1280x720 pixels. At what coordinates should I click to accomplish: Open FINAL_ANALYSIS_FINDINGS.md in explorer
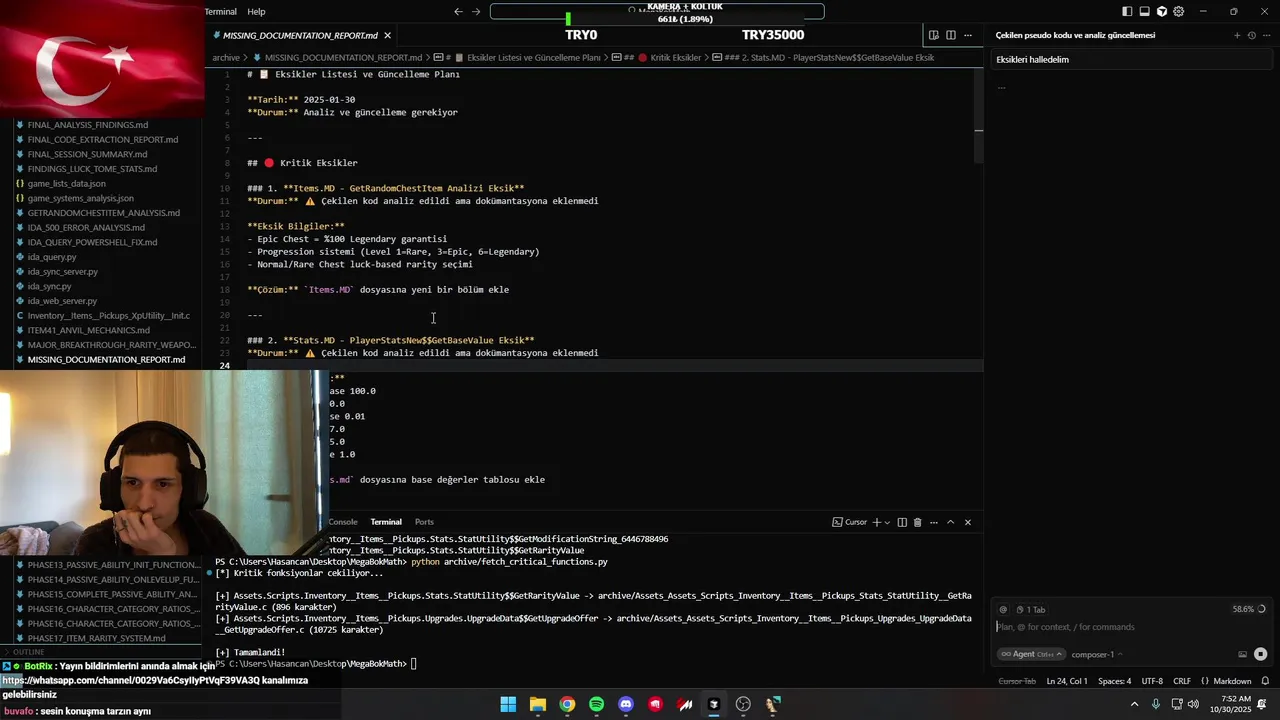click(x=88, y=125)
